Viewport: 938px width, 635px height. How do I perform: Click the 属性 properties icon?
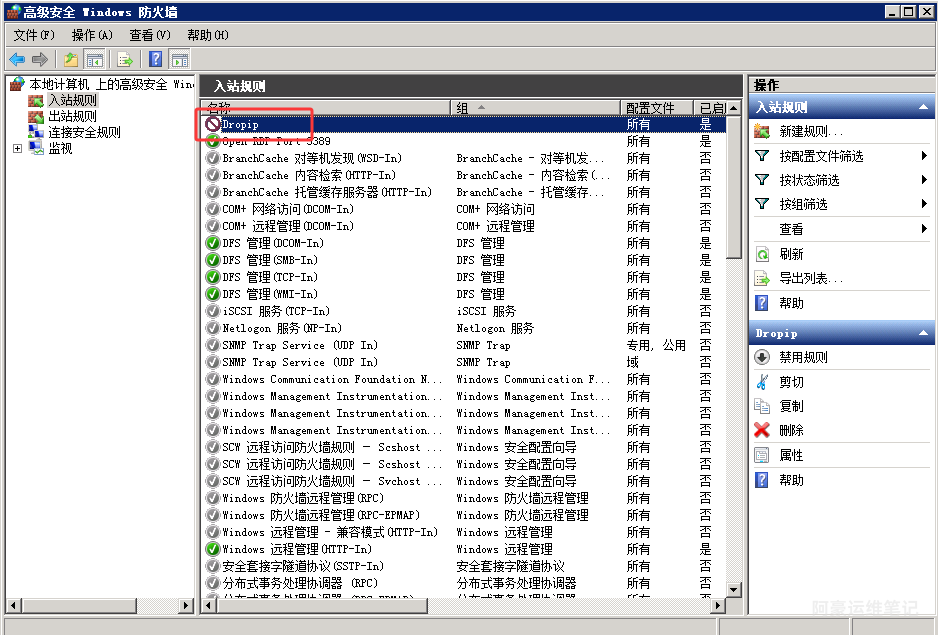click(x=762, y=455)
